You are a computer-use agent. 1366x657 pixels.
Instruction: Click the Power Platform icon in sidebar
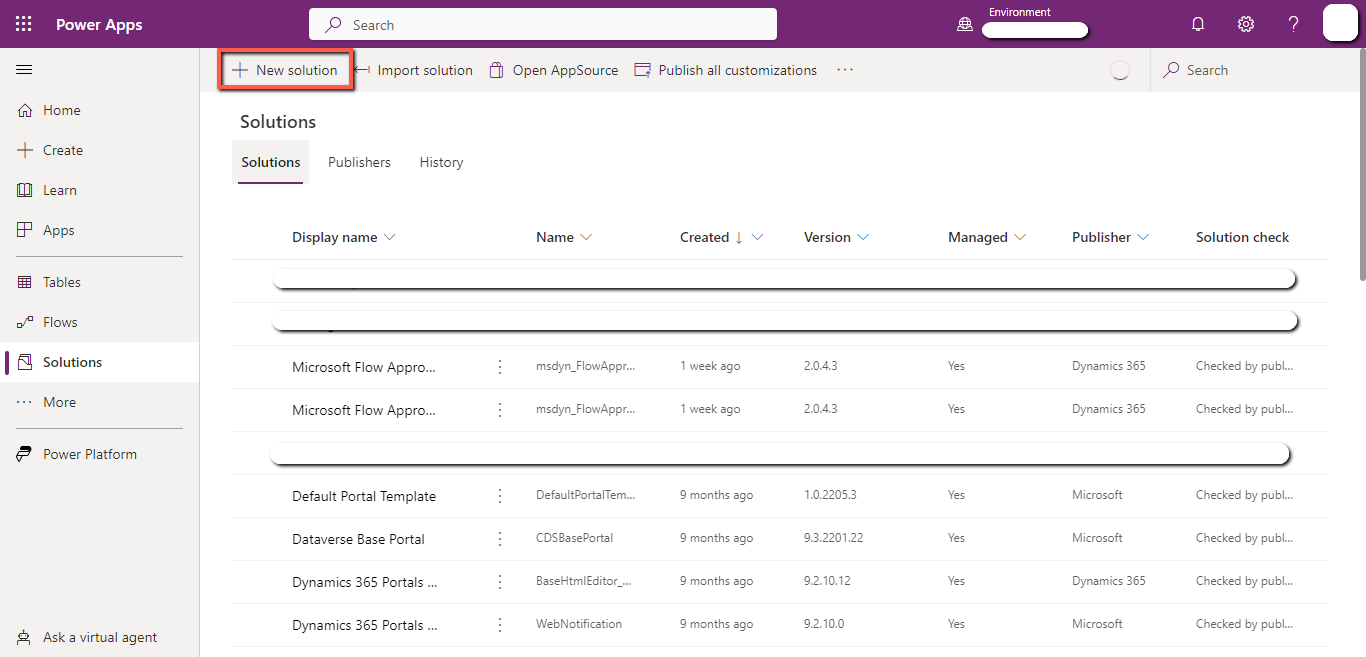click(25, 454)
